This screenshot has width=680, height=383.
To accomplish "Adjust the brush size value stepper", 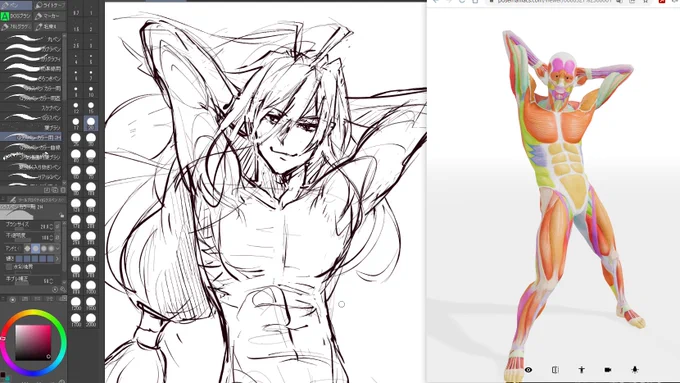I will 51,226.
